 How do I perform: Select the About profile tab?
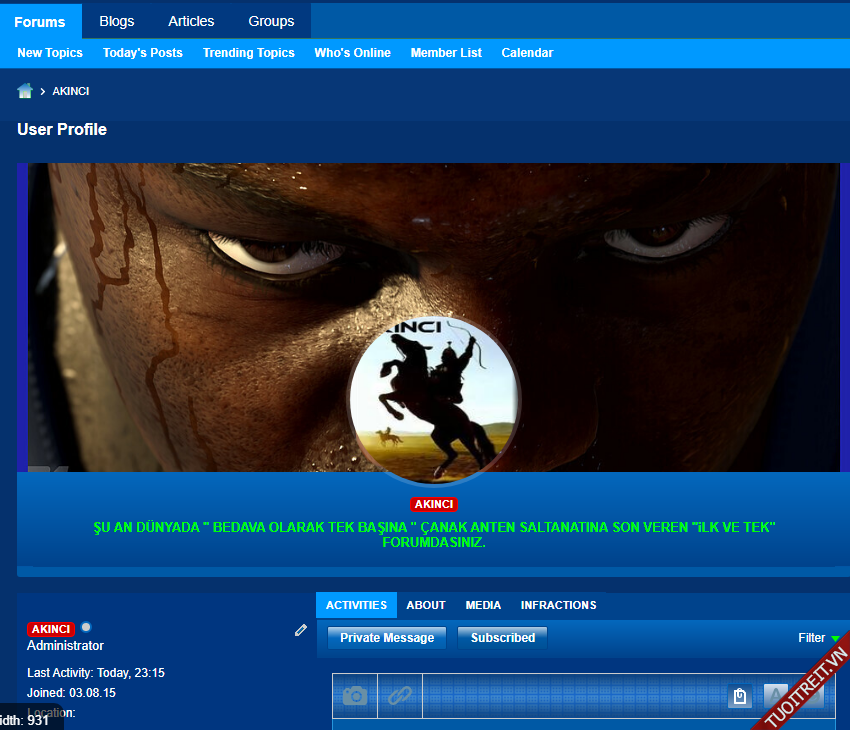[426, 605]
